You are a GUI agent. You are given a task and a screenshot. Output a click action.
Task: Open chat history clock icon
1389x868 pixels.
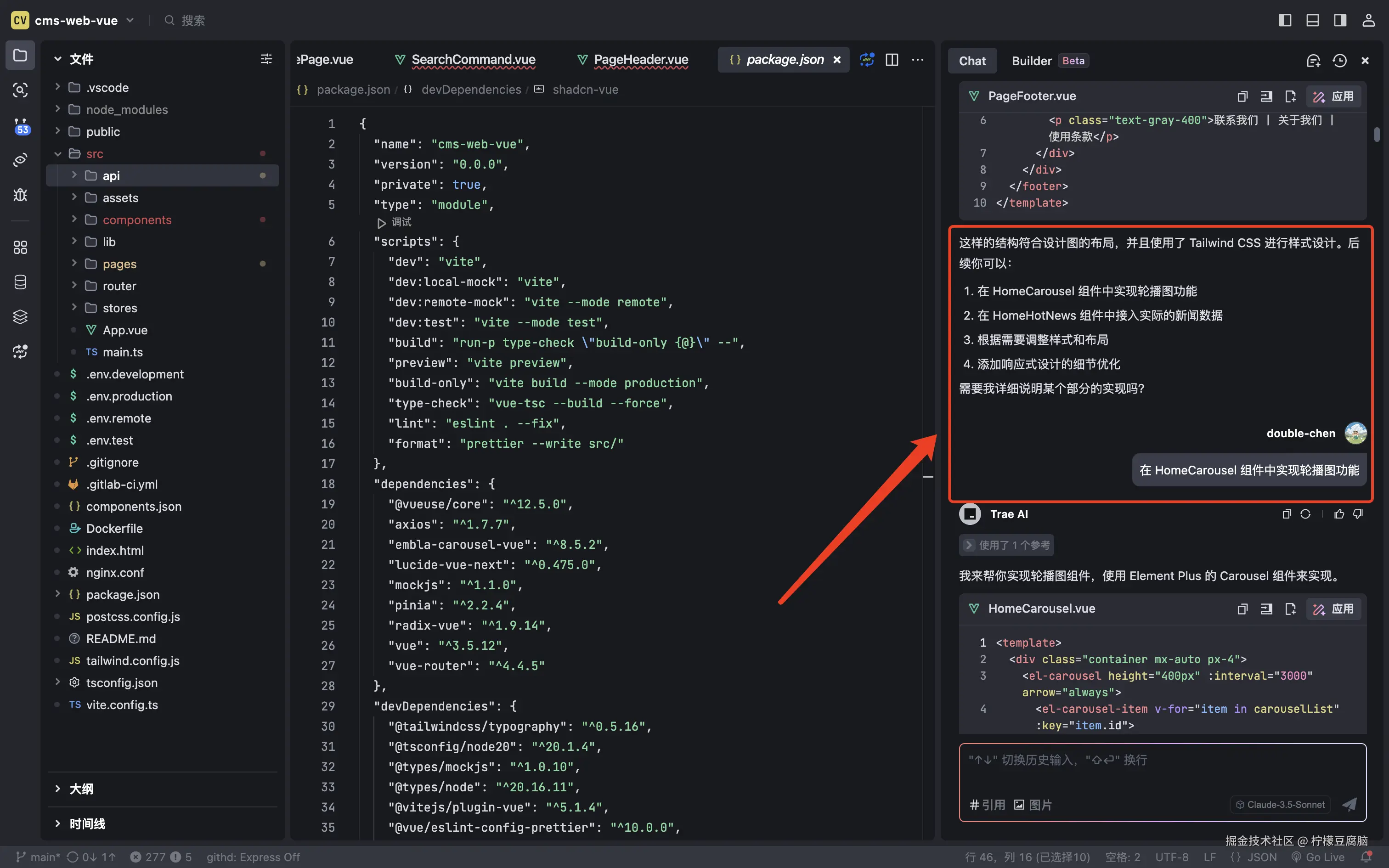[1340, 61]
